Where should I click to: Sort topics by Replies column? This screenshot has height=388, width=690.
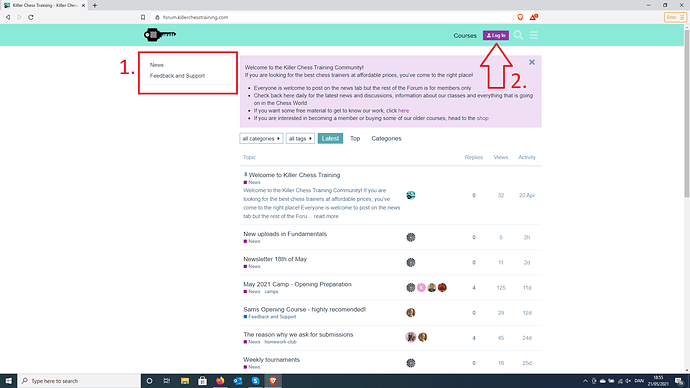pos(473,157)
